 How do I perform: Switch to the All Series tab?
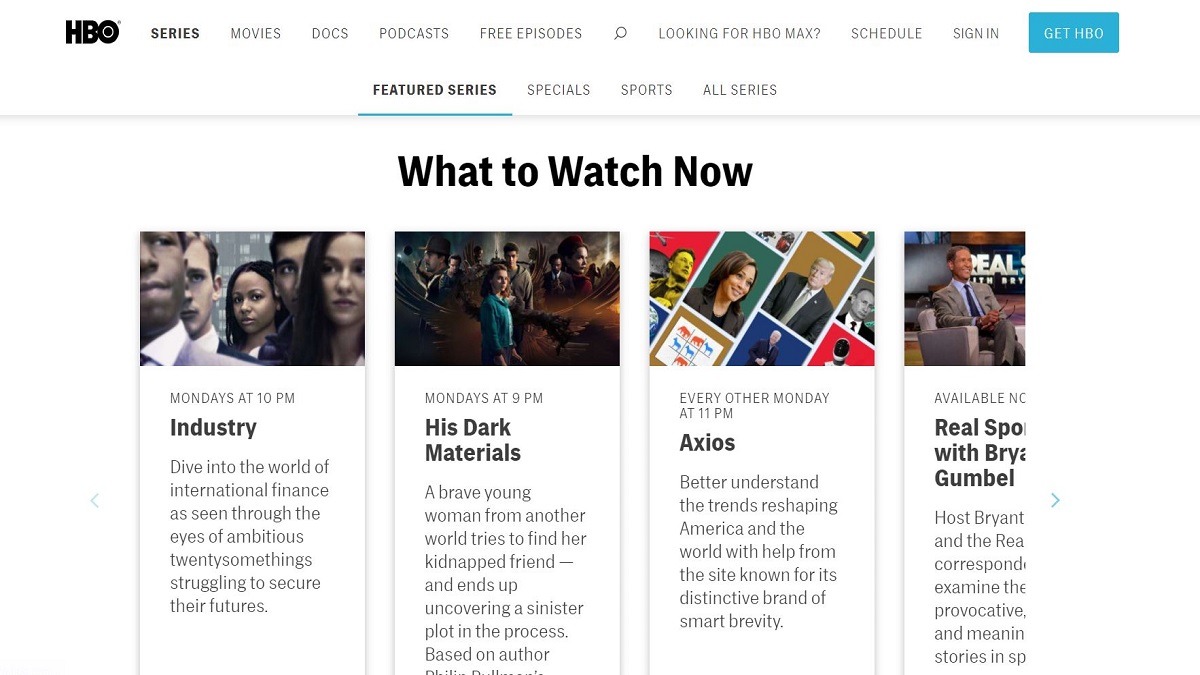[x=740, y=90]
